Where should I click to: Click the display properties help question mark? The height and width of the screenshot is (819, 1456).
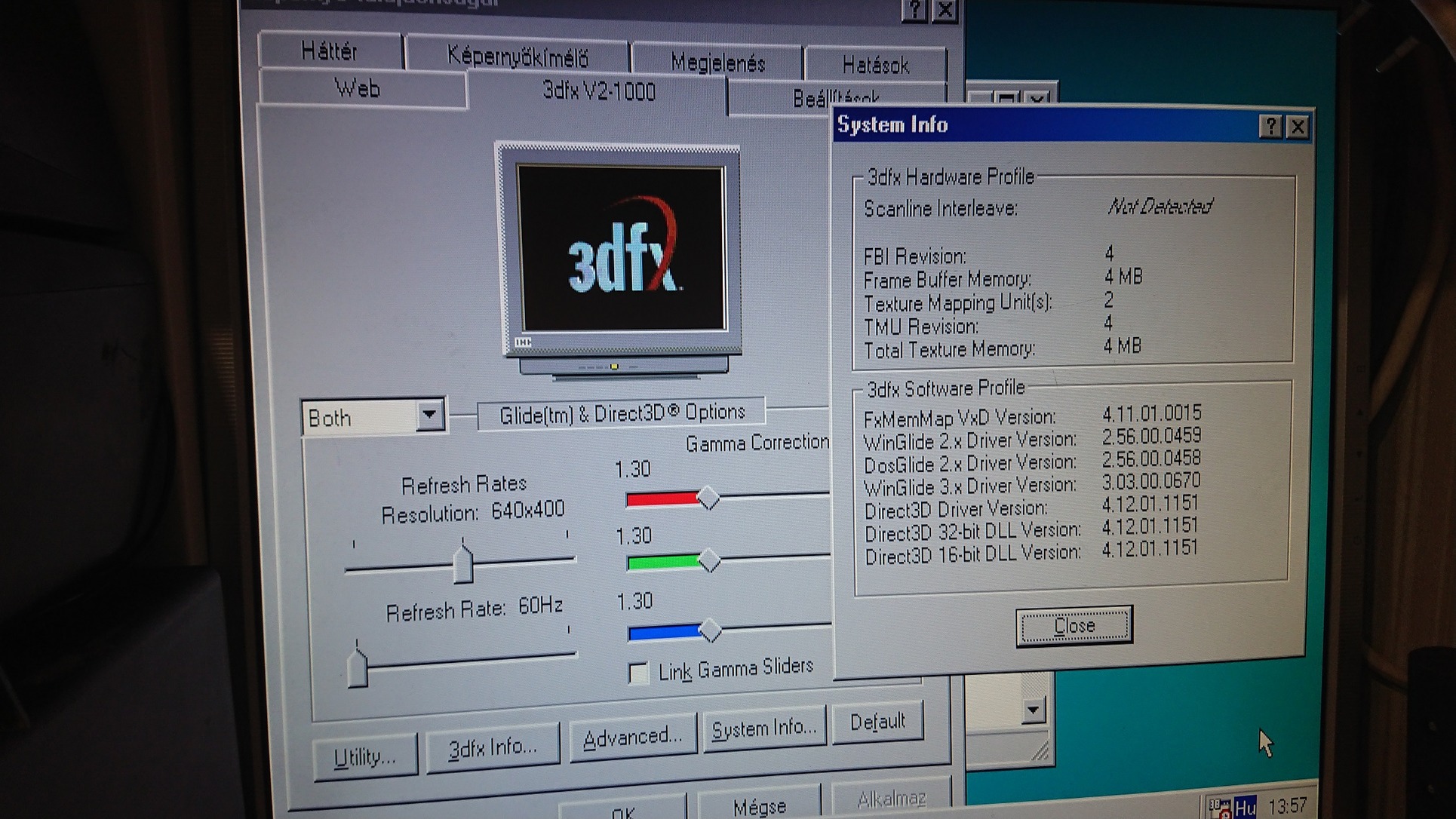[x=914, y=10]
